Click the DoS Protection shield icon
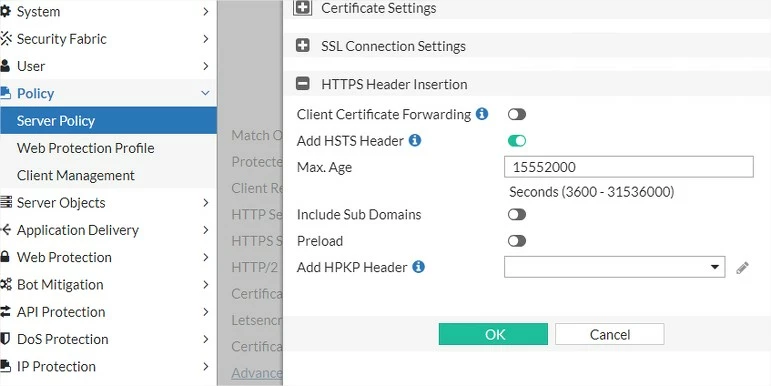The height and width of the screenshot is (386, 771). (x=5, y=339)
